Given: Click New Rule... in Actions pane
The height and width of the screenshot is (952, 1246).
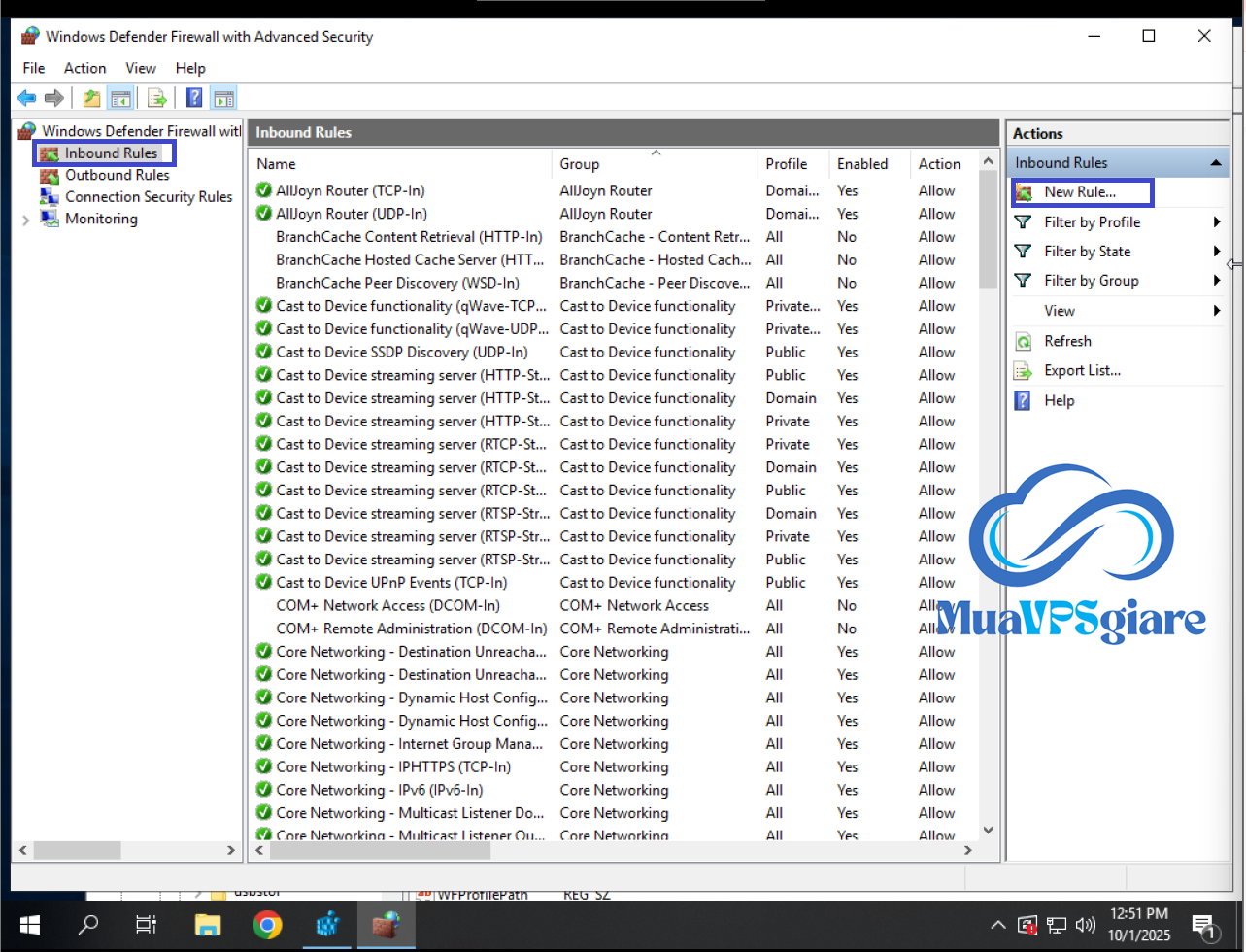Looking at the screenshot, I should (x=1079, y=192).
